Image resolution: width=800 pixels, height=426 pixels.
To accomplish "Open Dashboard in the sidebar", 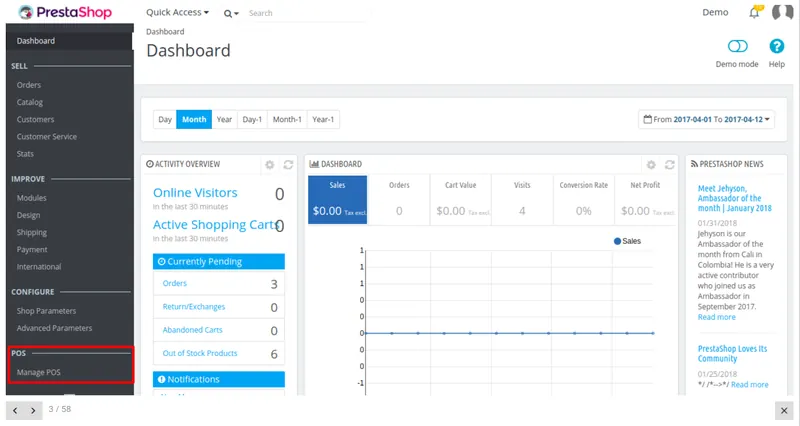I will click(69, 41).
